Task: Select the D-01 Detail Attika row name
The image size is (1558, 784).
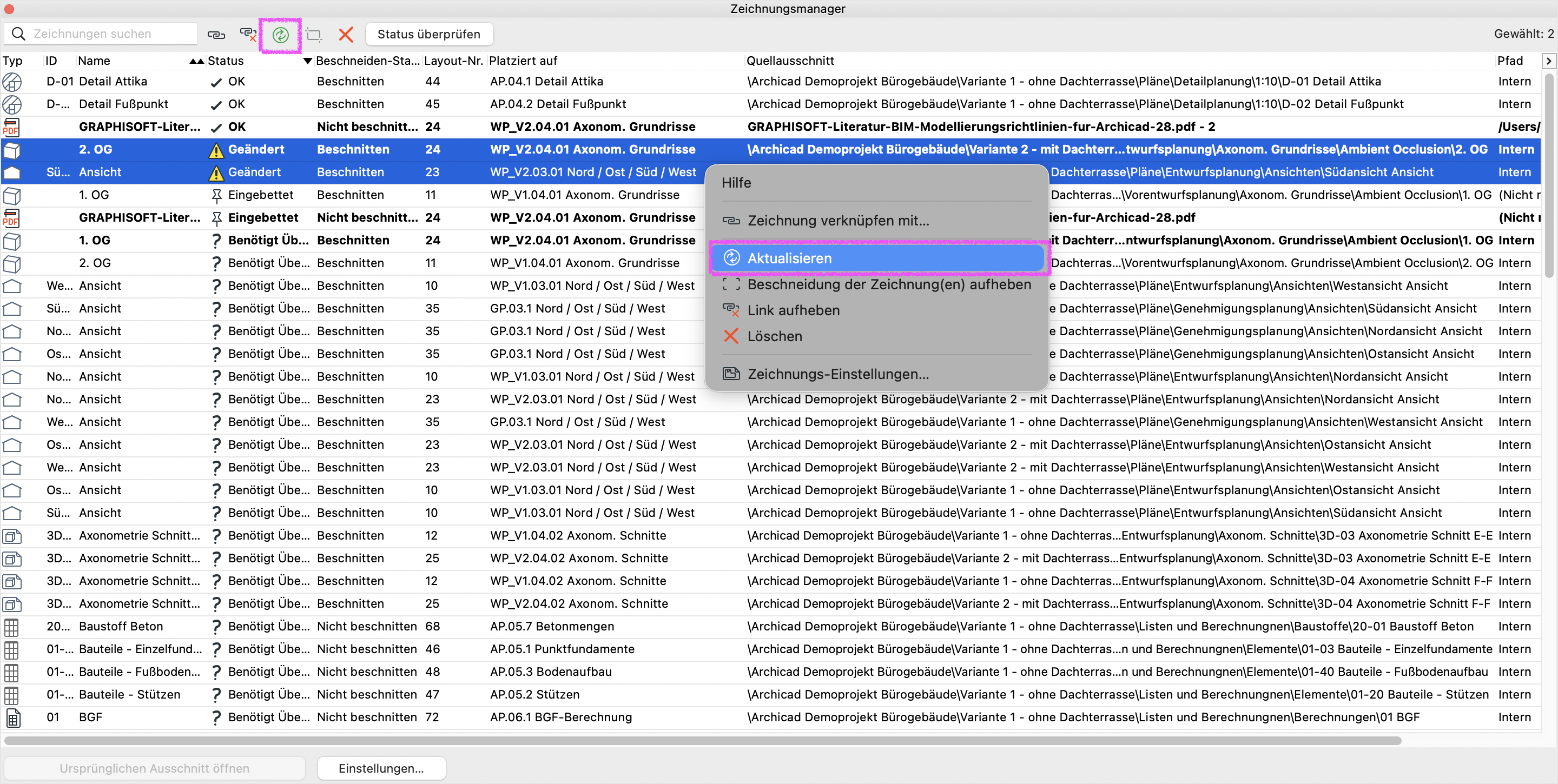Action: click(x=113, y=82)
